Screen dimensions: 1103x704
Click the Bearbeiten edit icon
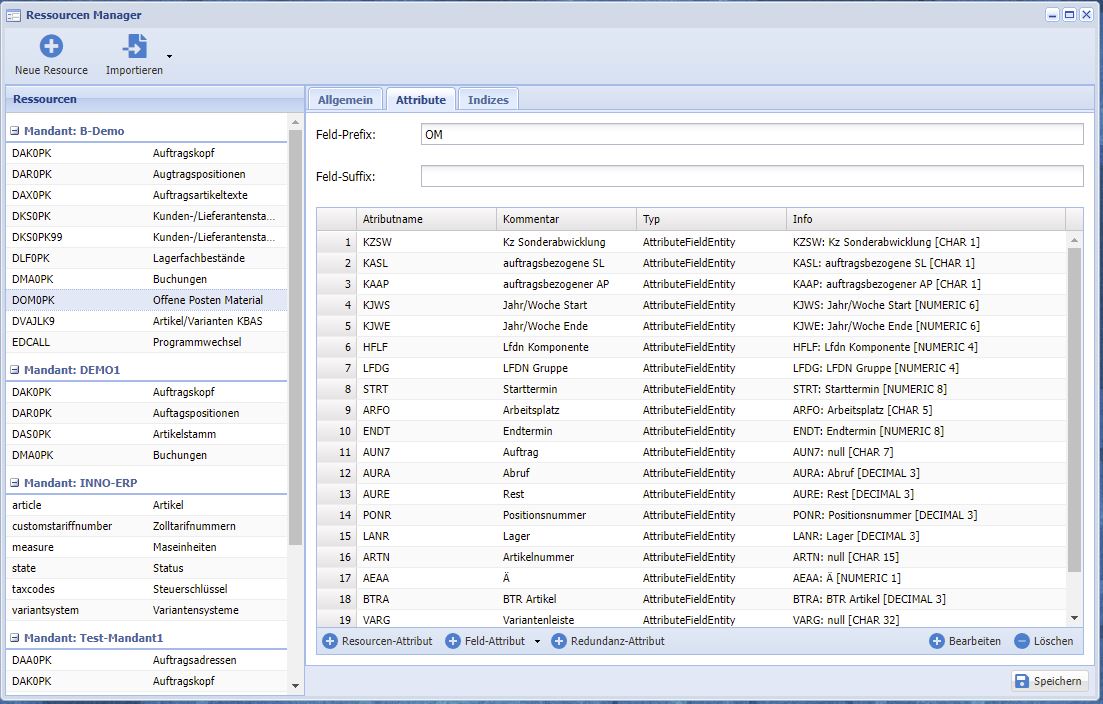pos(937,641)
